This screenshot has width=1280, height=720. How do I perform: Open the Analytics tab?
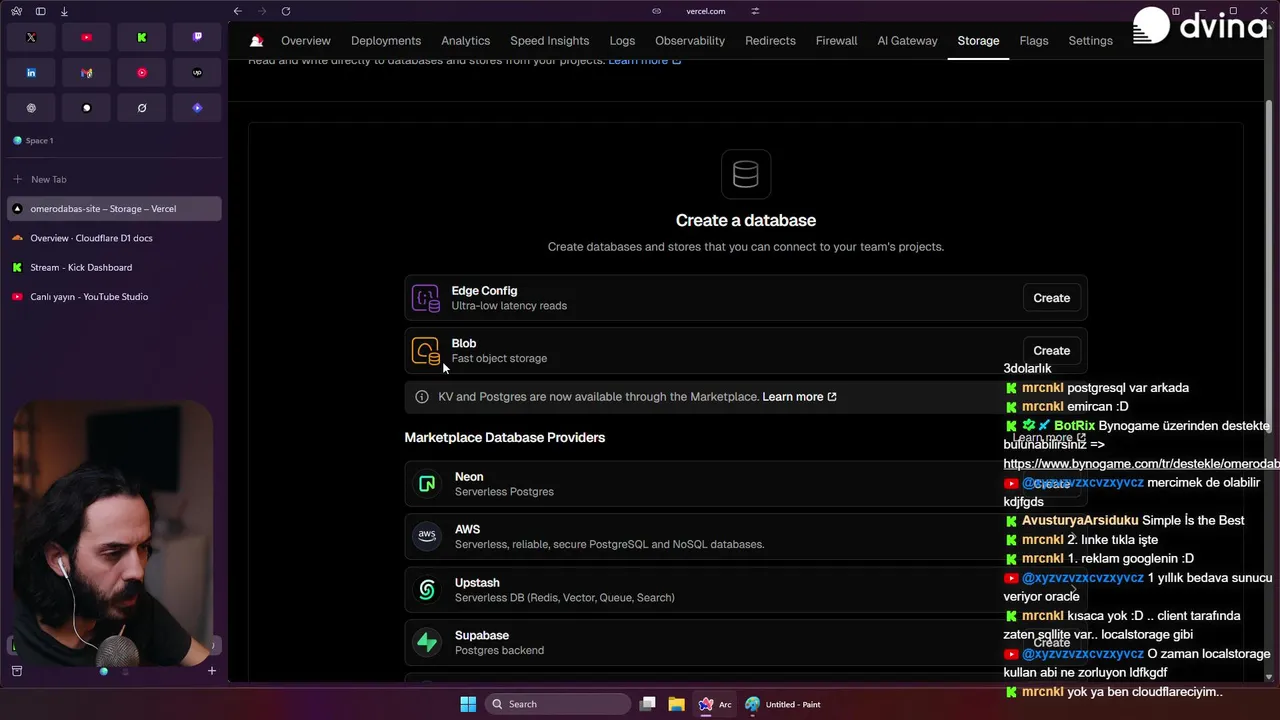click(465, 41)
